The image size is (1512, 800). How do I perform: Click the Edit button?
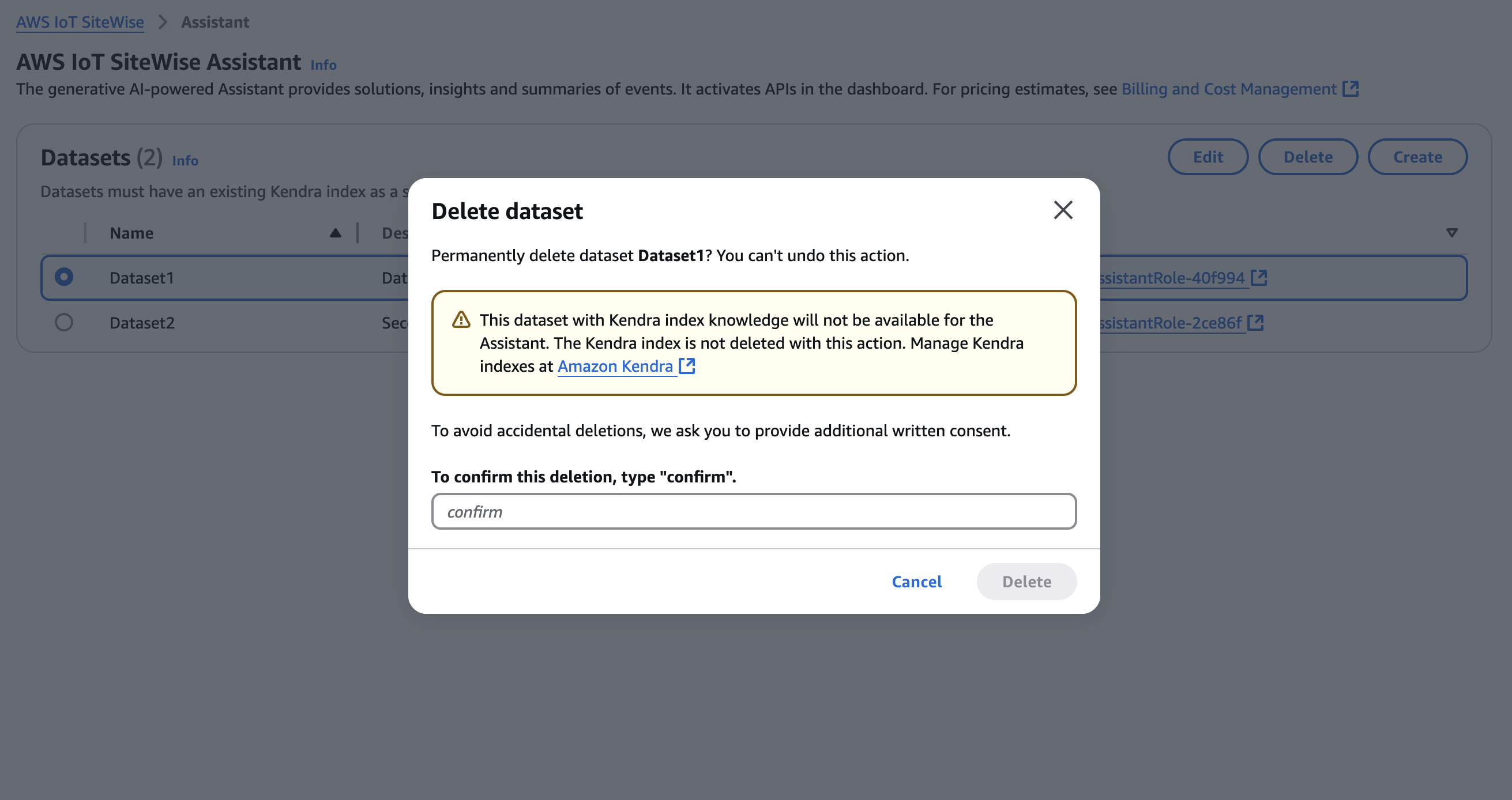pos(1208,157)
